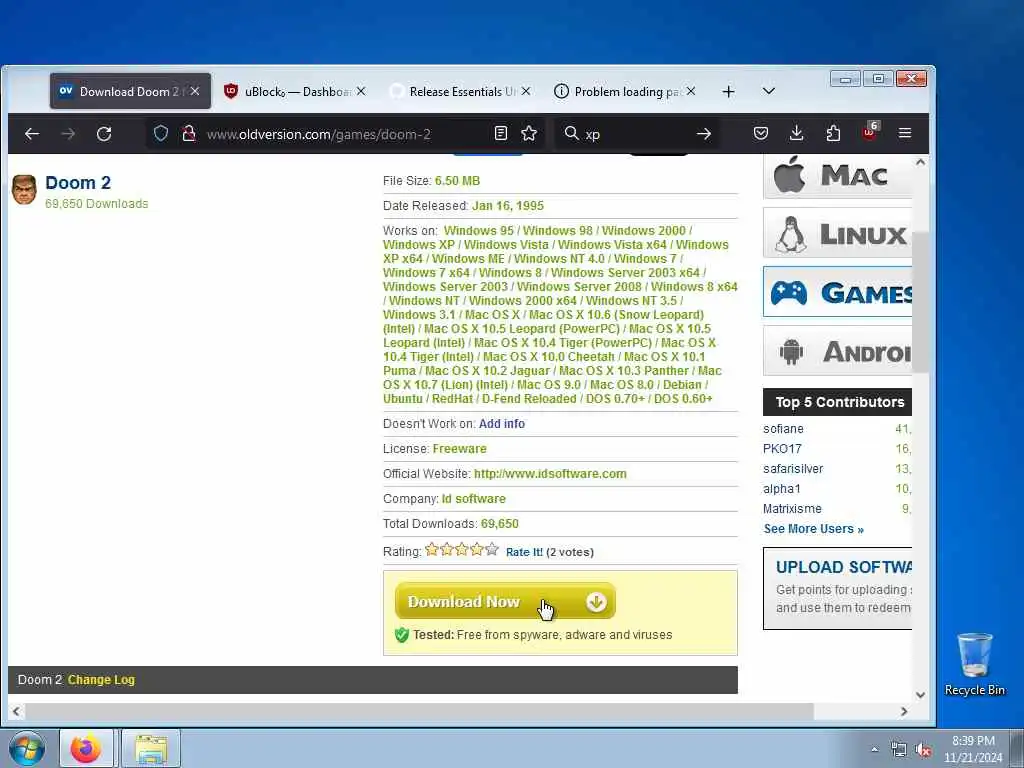Close the Download Doom 2 tab
This screenshot has height=768, width=1024.
point(195,91)
